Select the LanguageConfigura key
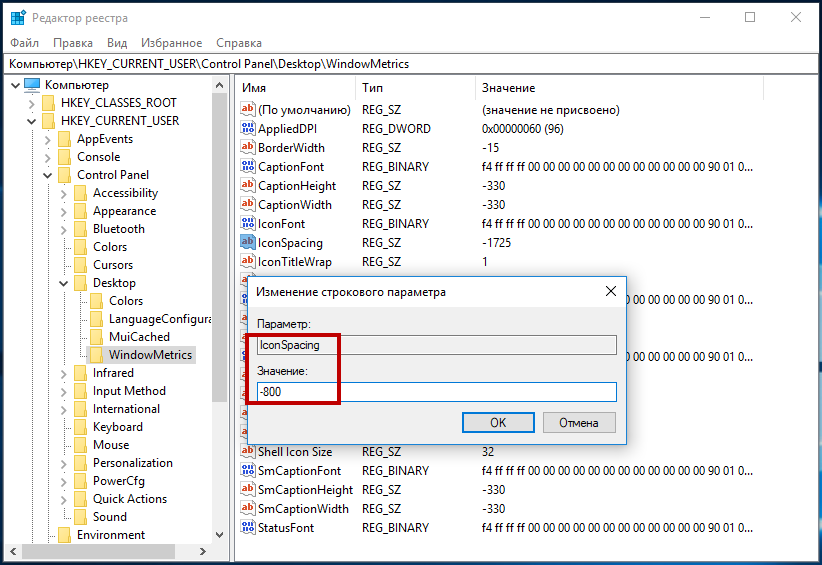Screen dimensions: 822x565 pos(160,319)
